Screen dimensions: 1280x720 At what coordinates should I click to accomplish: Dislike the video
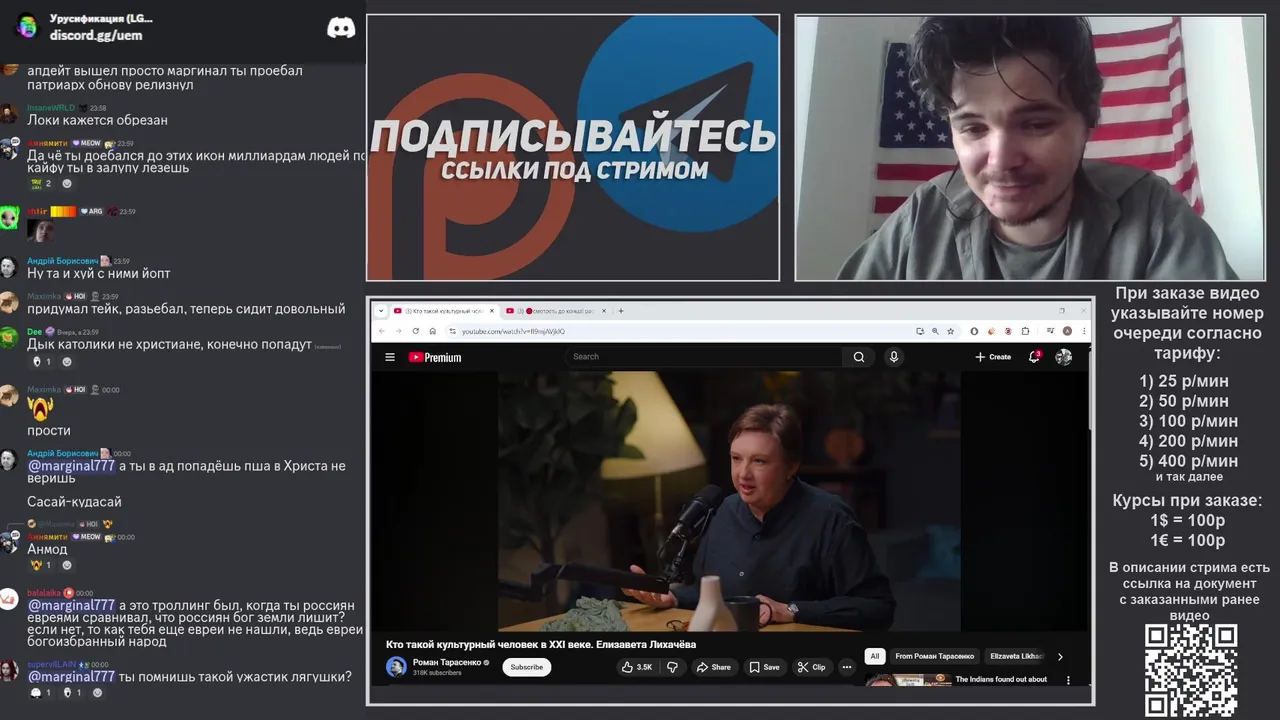click(673, 667)
